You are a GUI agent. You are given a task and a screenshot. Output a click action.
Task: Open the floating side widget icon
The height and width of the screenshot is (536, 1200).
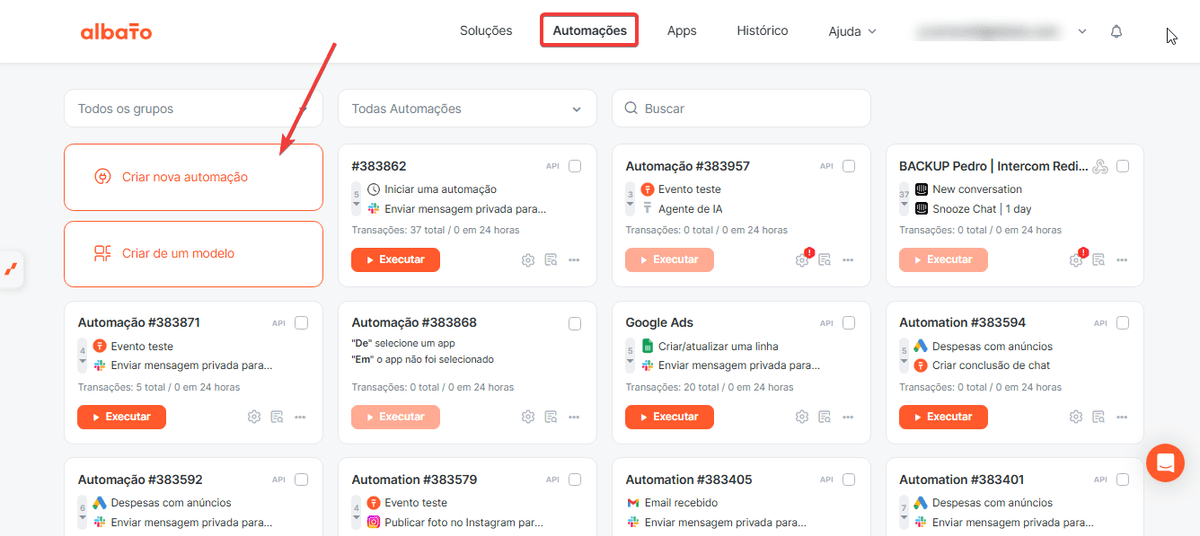(11, 269)
